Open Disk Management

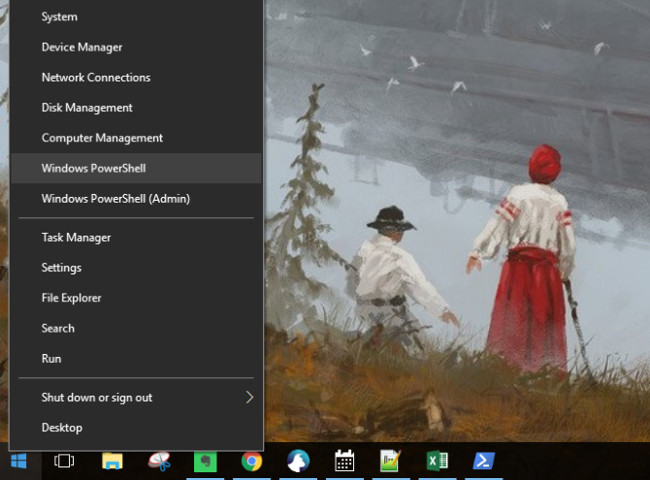tap(136, 107)
